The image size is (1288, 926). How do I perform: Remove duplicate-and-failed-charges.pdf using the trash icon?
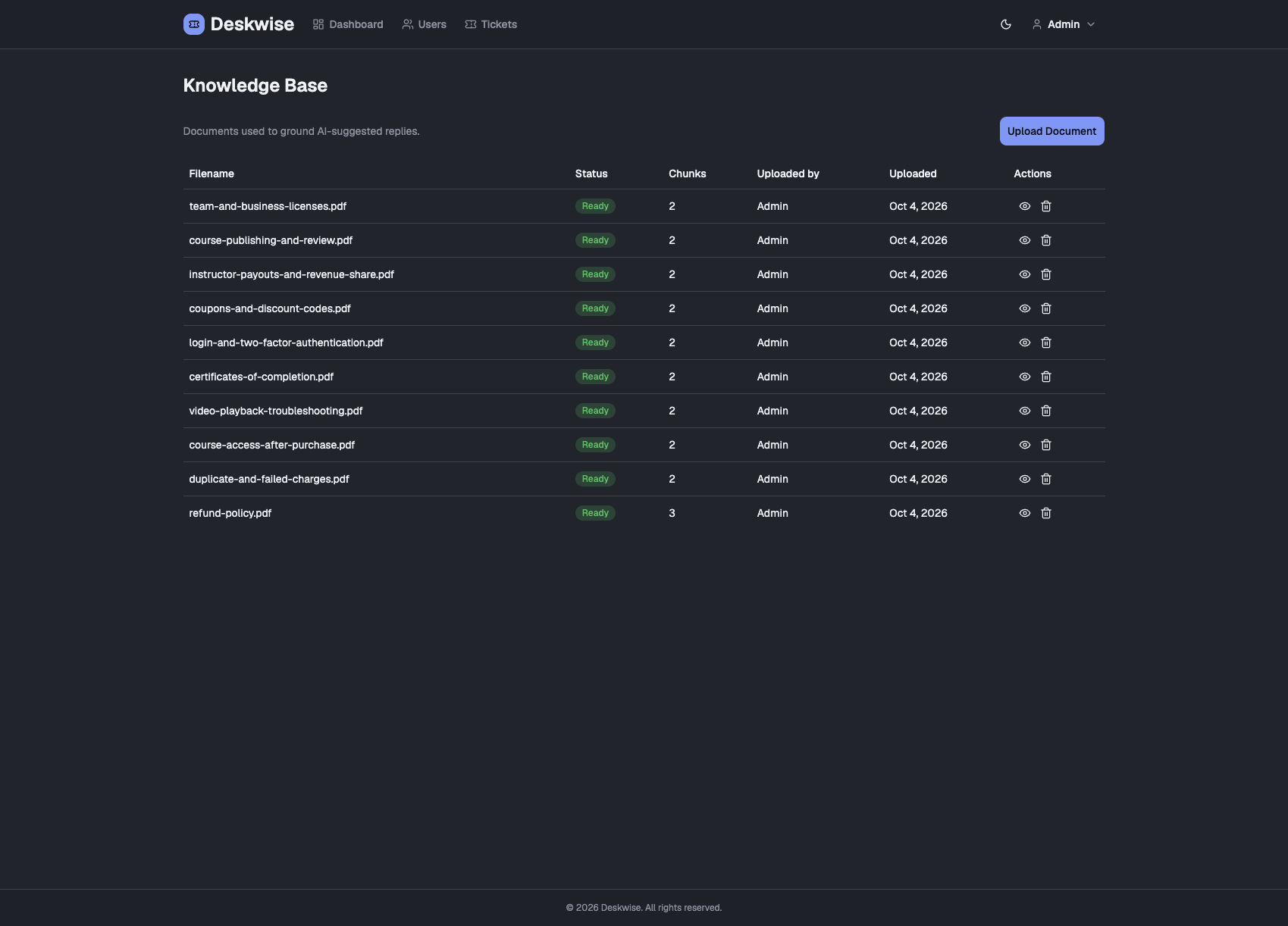1046,479
